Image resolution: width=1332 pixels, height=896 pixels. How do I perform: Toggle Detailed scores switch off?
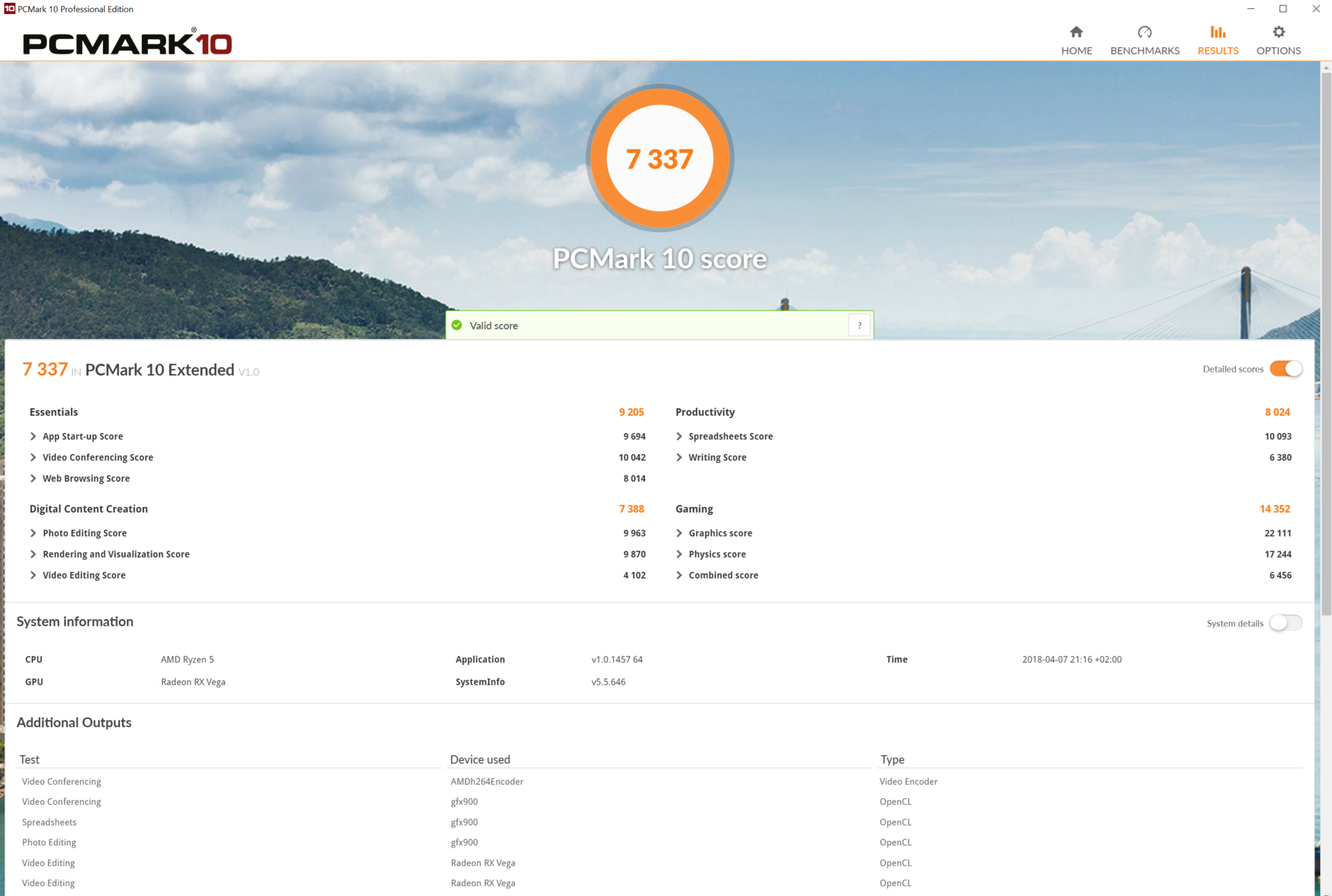coord(1286,369)
